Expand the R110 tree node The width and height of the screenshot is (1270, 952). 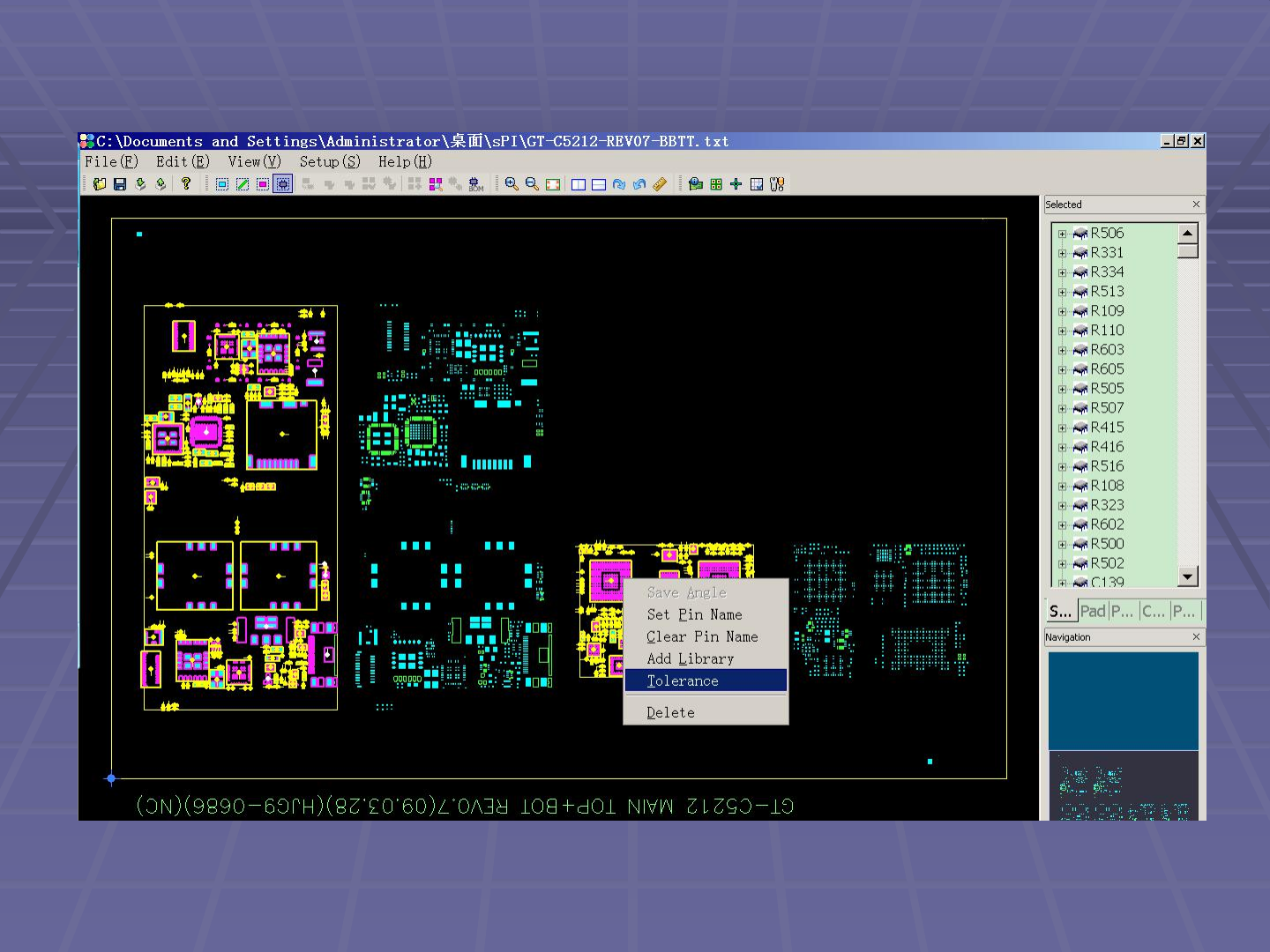click(x=1062, y=331)
